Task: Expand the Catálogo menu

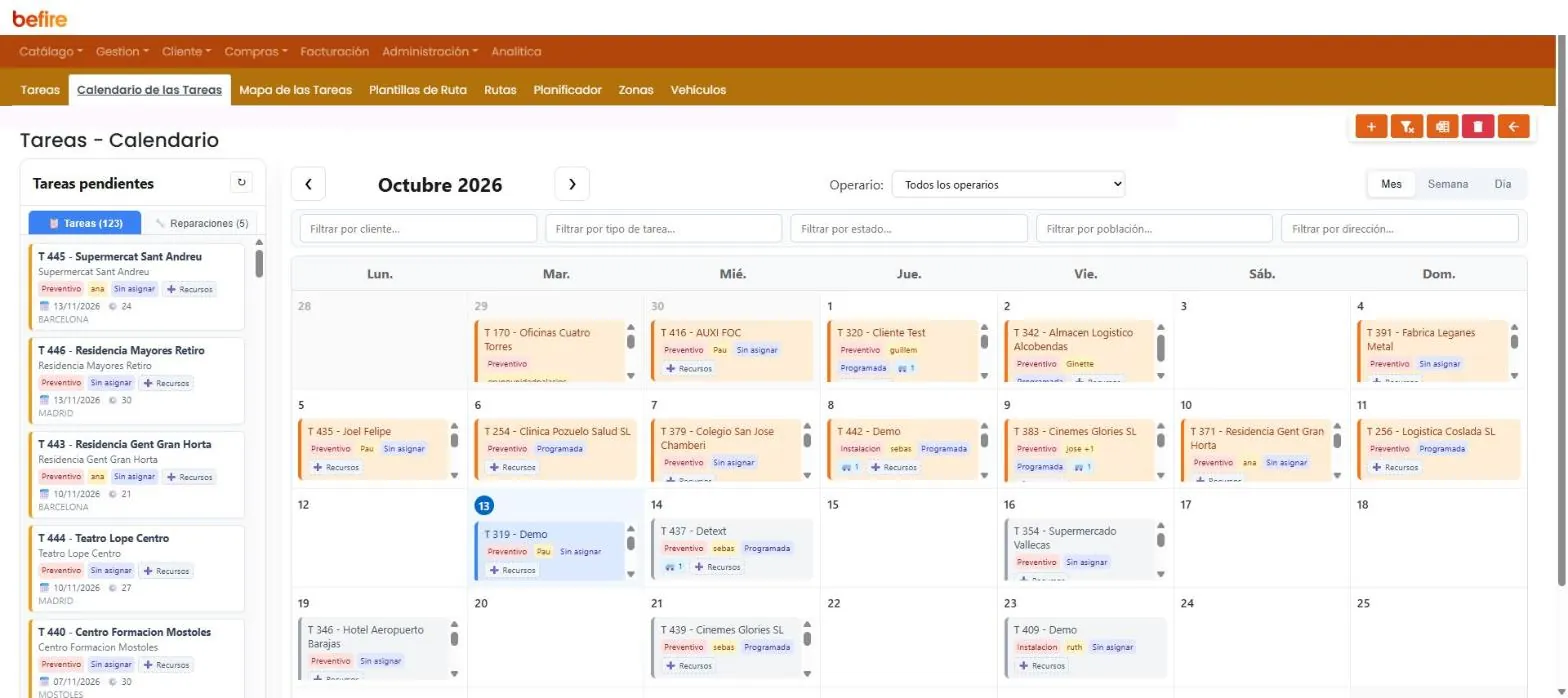Action: pos(51,51)
